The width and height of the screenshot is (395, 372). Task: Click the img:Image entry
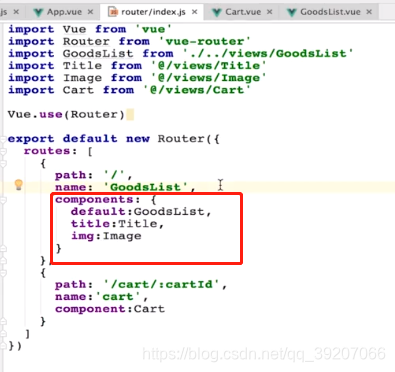[106, 236]
